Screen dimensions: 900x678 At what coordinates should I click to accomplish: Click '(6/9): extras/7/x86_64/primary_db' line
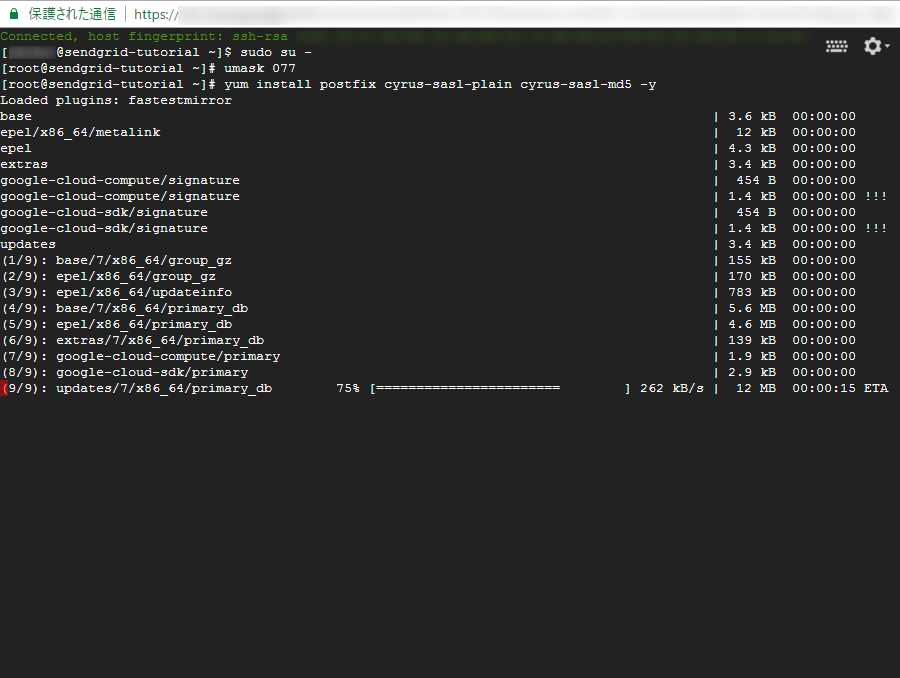click(x=133, y=341)
